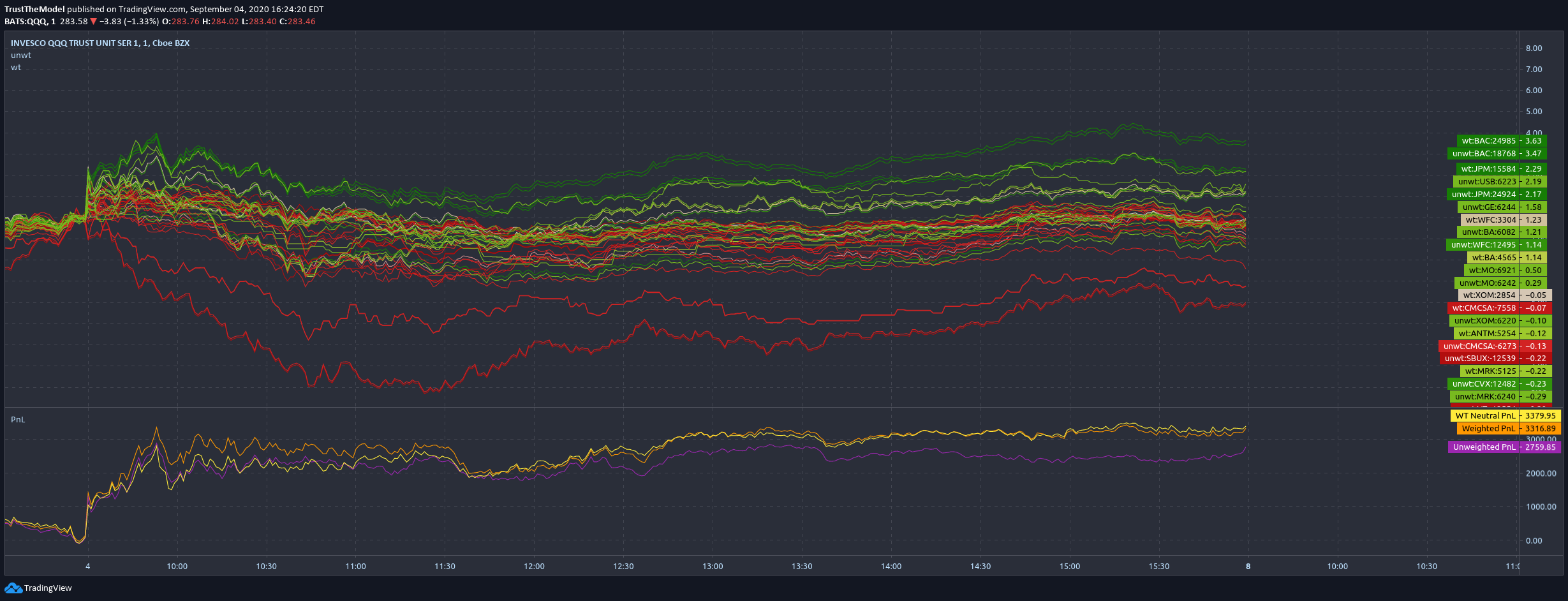Click the 8.00 price scale value
Screen dimensions: 1568x601
[1534, 48]
